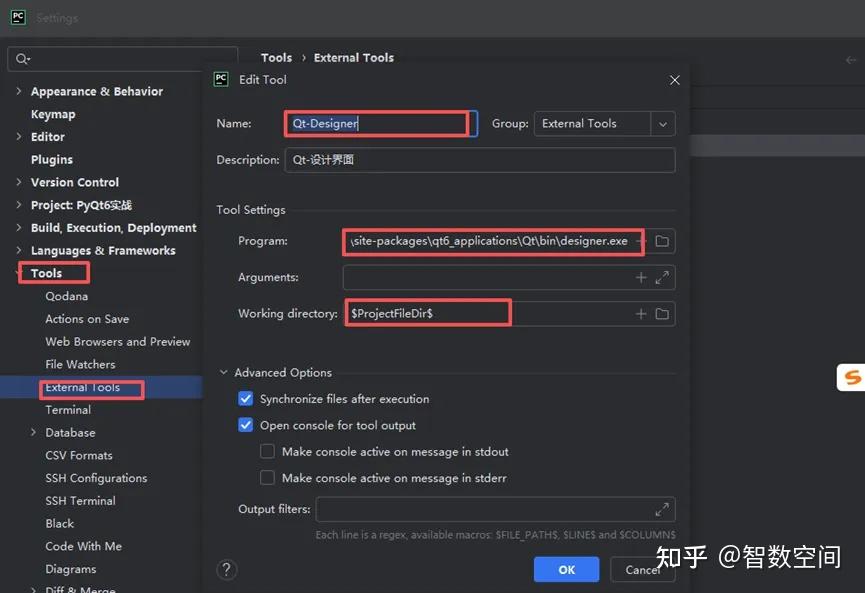Expand the Arguments field editor
This screenshot has height=593, width=865.
pyautogui.click(x=662, y=277)
